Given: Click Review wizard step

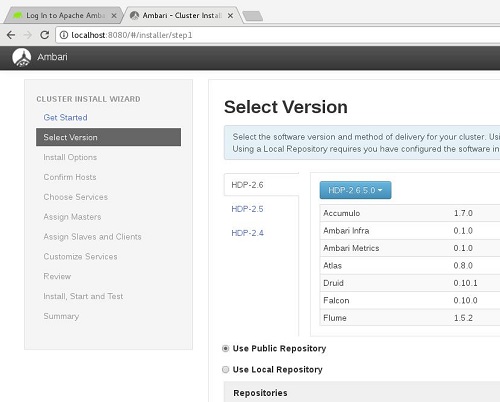Looking at the screenshot, I should [57, 276].
